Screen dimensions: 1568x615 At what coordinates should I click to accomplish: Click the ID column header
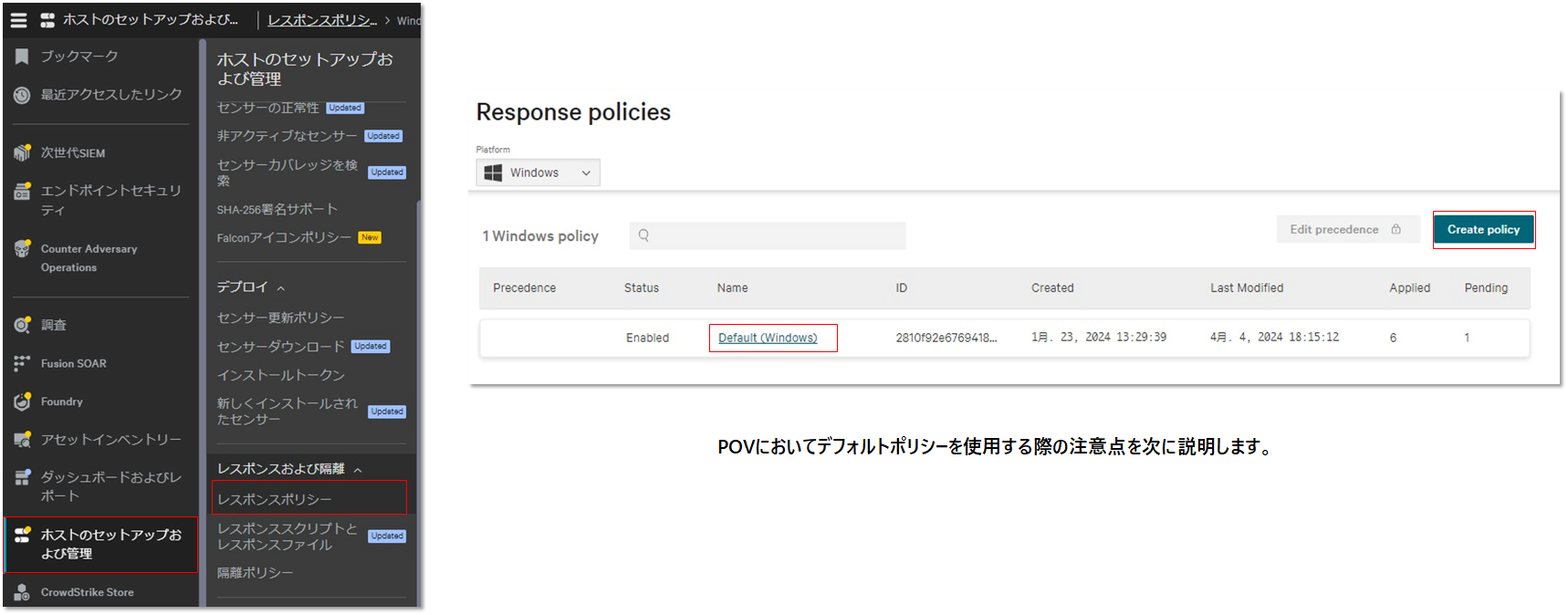902,287
